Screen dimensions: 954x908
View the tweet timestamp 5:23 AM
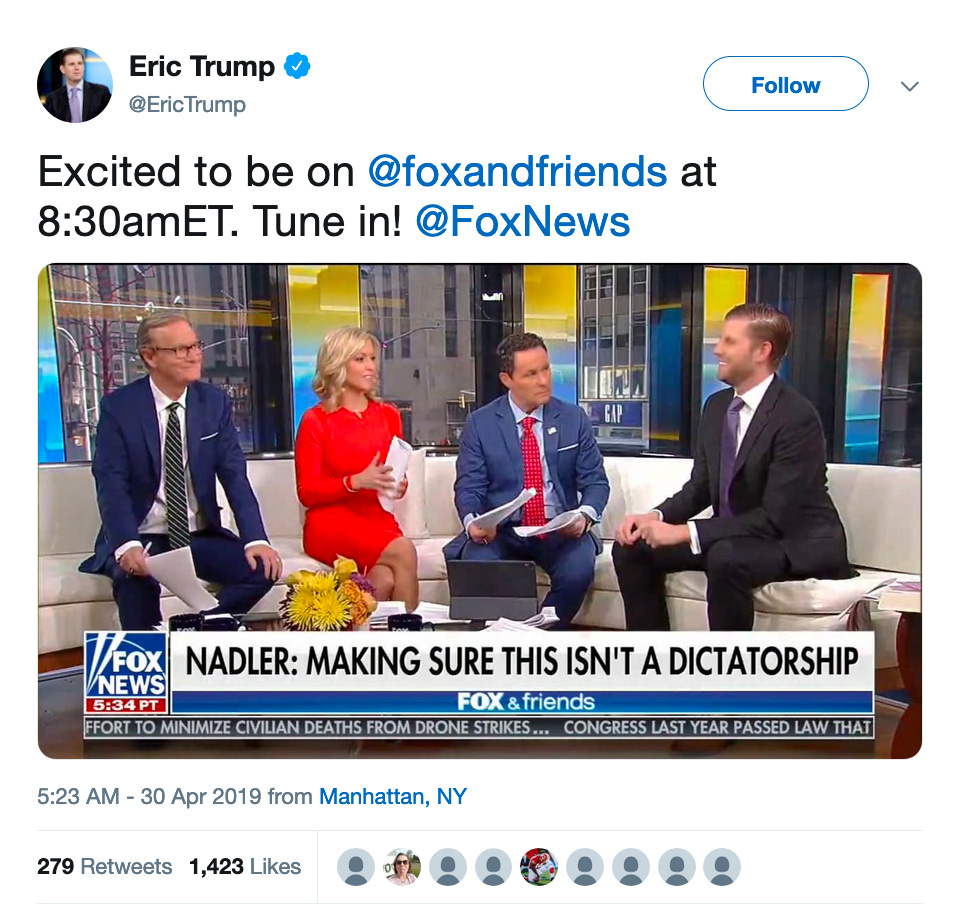78,796
